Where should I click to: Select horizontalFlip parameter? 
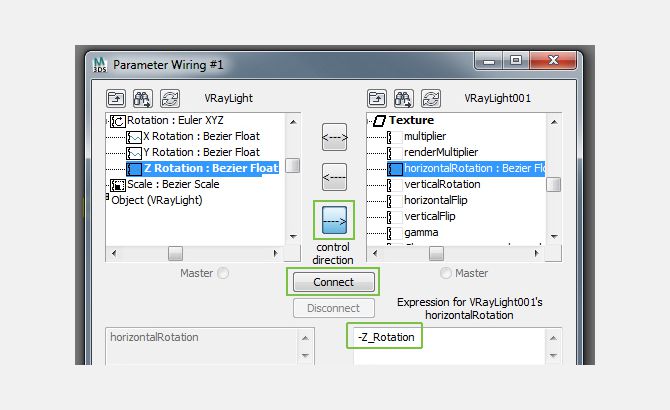coord(435,200)
